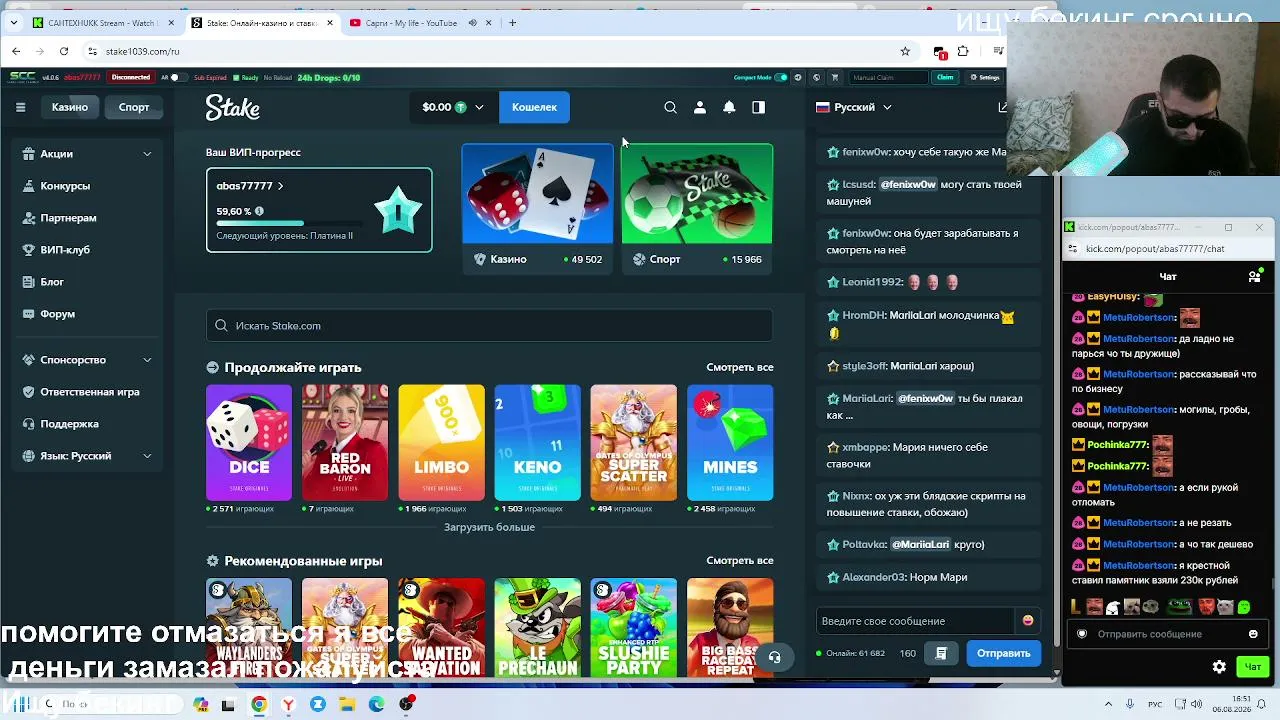This screenshot has height=720, width=1280.
Task: Open chat rules icon next to Отправить
Action: pyautogui.click(x=941, y=653)
